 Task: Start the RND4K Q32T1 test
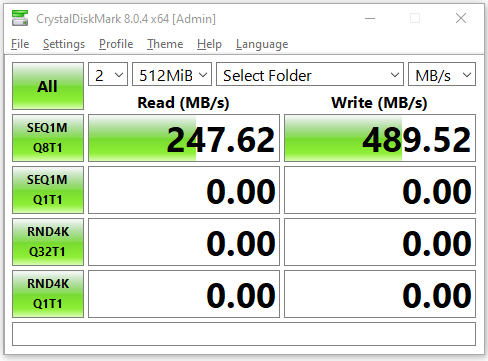[48, 242]
